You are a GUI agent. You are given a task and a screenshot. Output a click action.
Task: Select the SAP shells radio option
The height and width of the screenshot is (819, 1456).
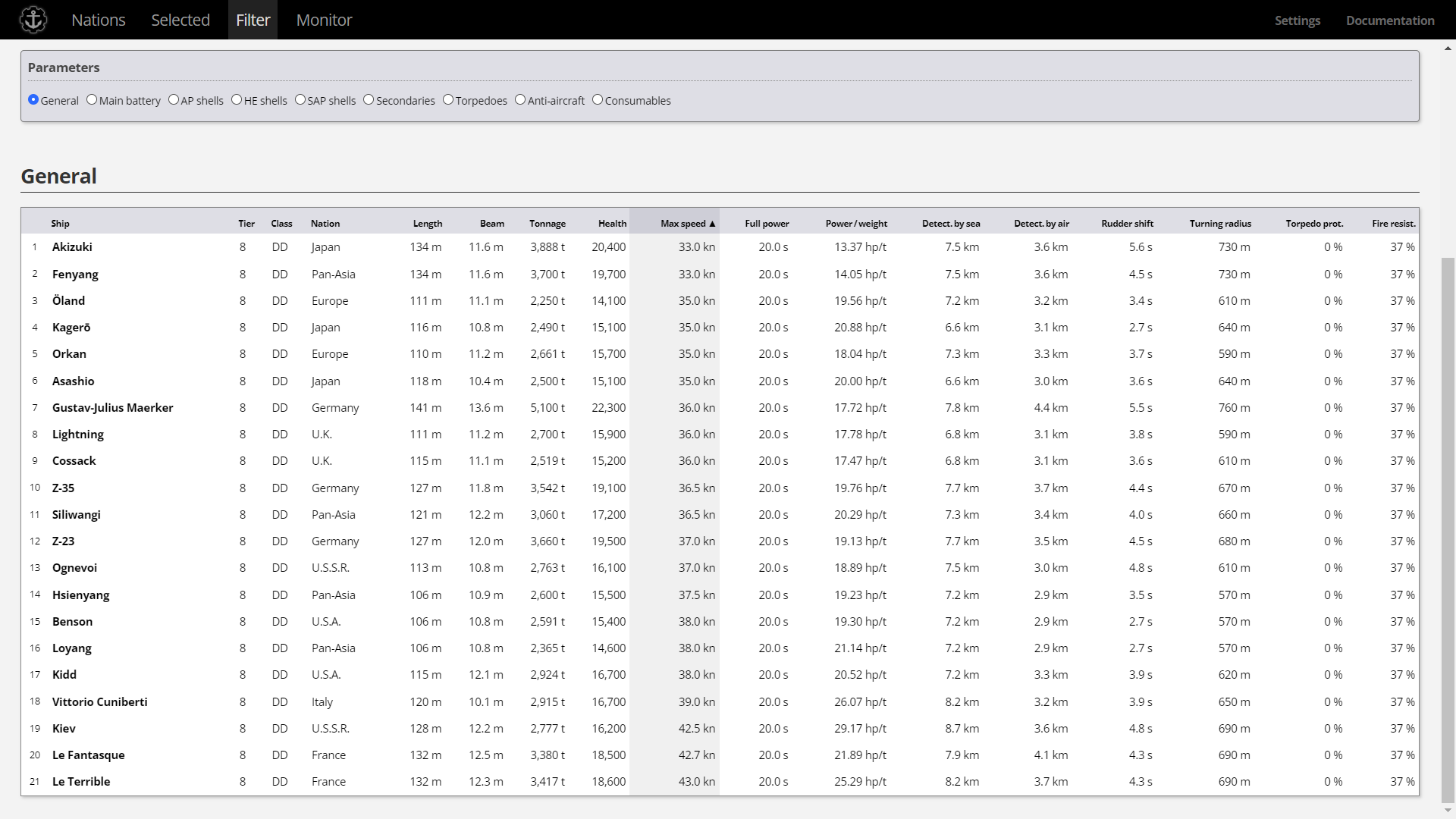point(300,99)
